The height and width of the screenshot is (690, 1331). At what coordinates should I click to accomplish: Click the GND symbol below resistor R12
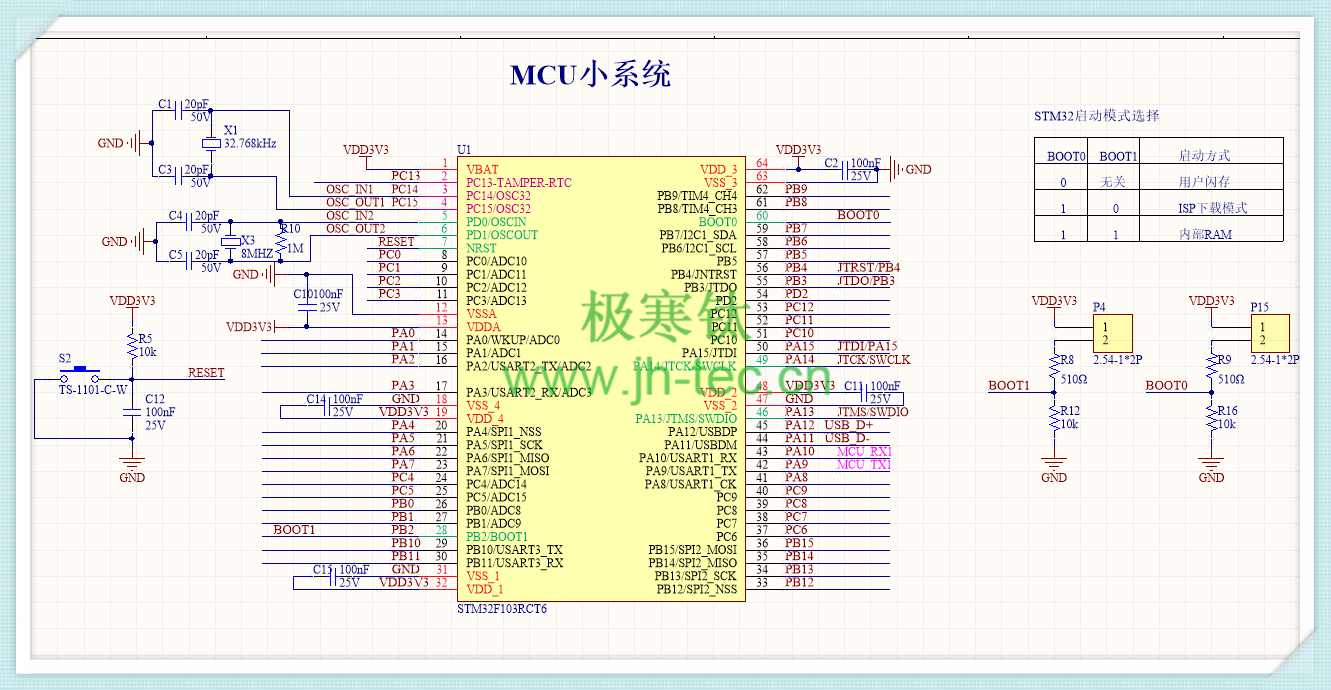click(x=1053, y=470)
